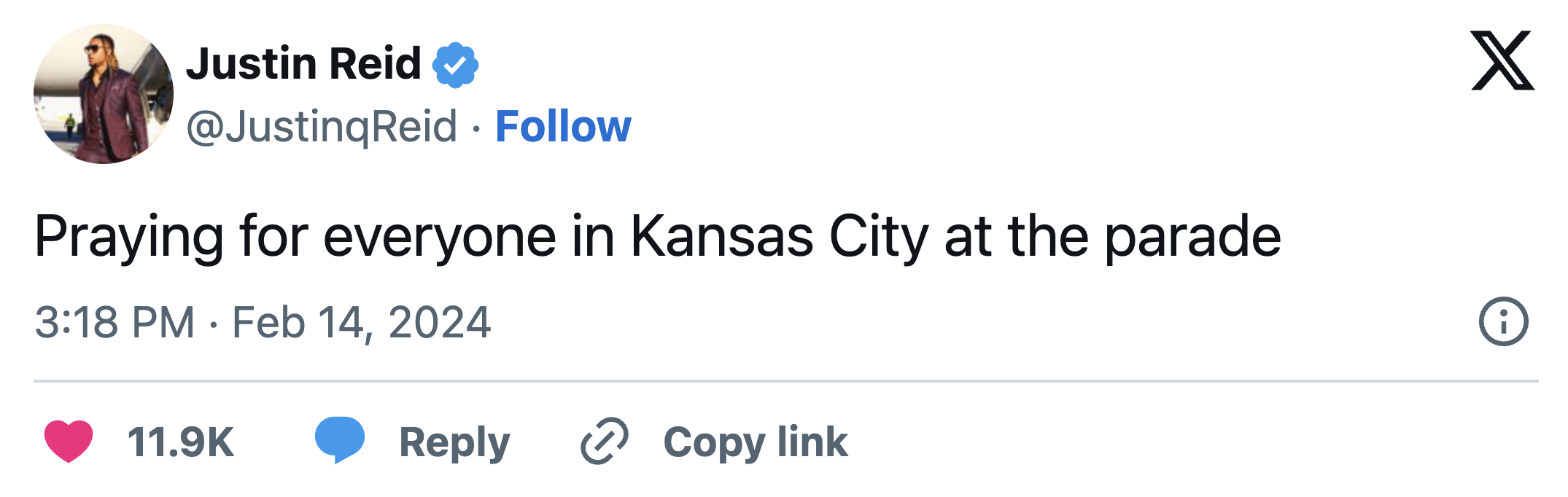The width and height of the screenshot is (1568, 497).
Task: Click the word parade in the tweet
Action: (1192, 238)
